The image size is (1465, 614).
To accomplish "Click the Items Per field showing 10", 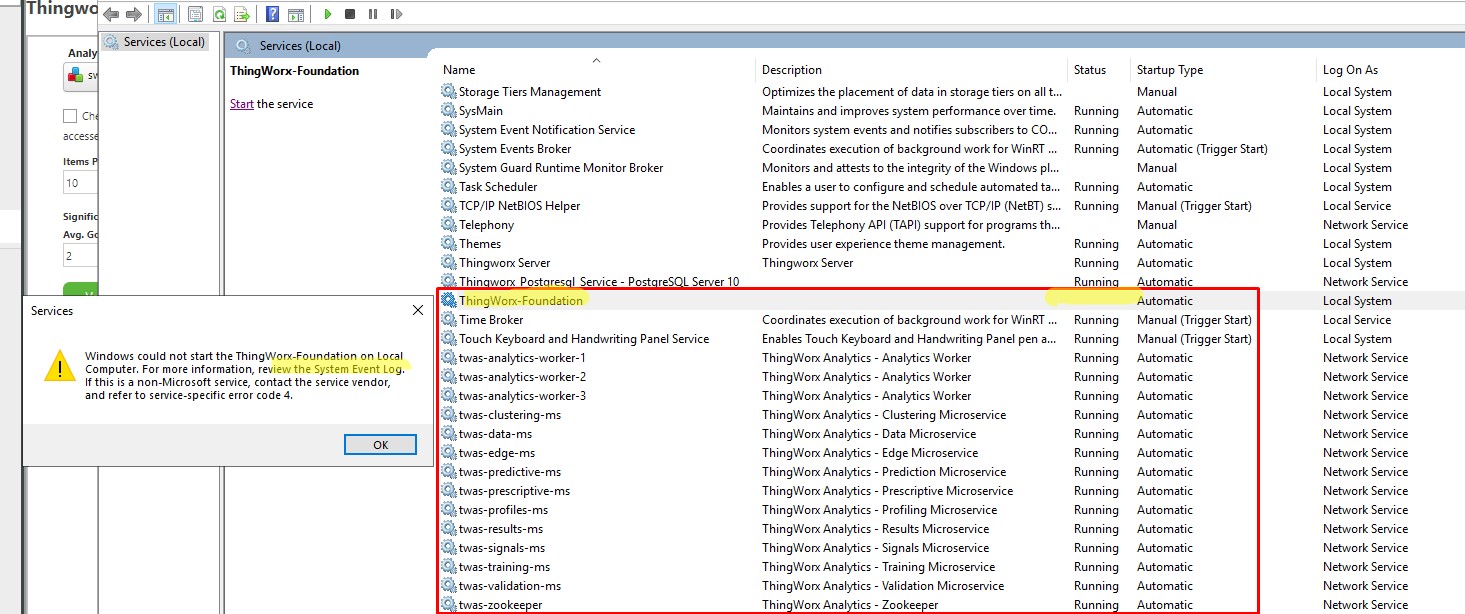I will (x=78, y=181).
